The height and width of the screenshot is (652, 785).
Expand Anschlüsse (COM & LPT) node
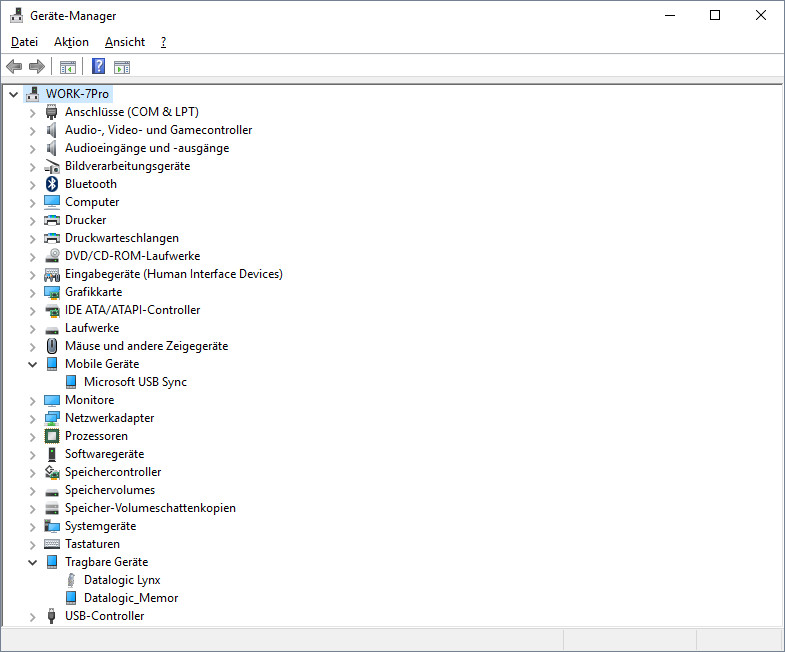pyautogui.click(x=32, y=112)
